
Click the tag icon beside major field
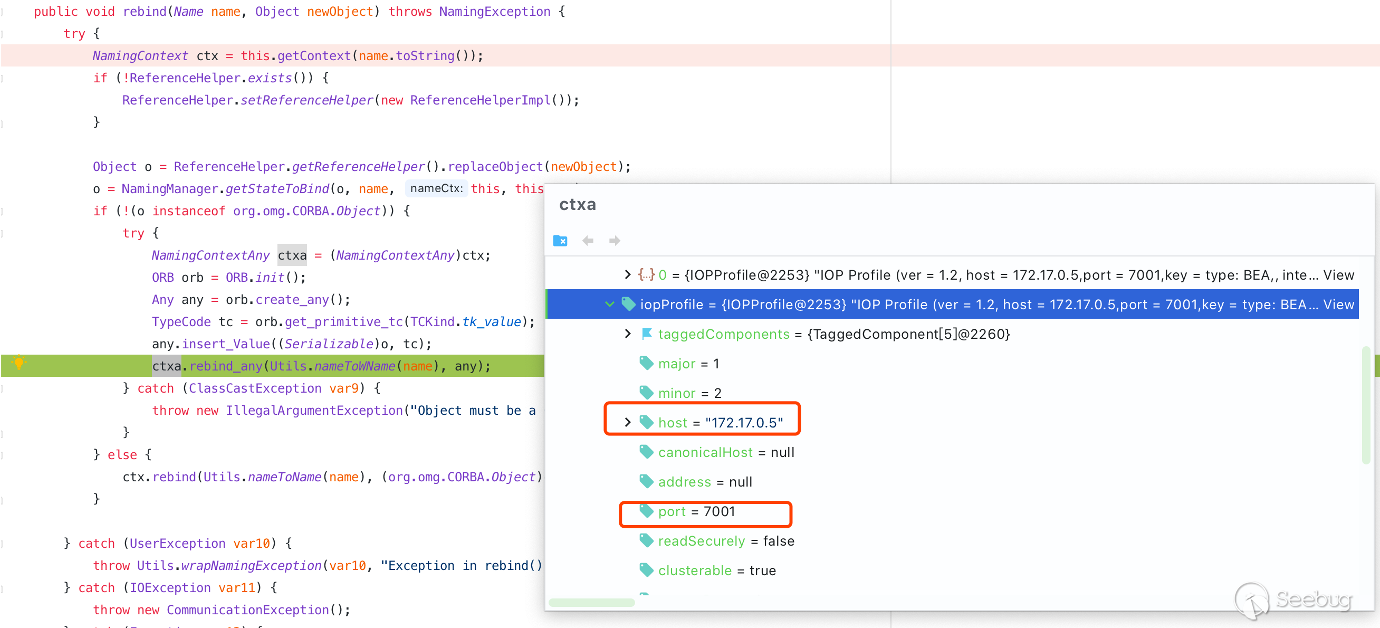click(646, 364)
